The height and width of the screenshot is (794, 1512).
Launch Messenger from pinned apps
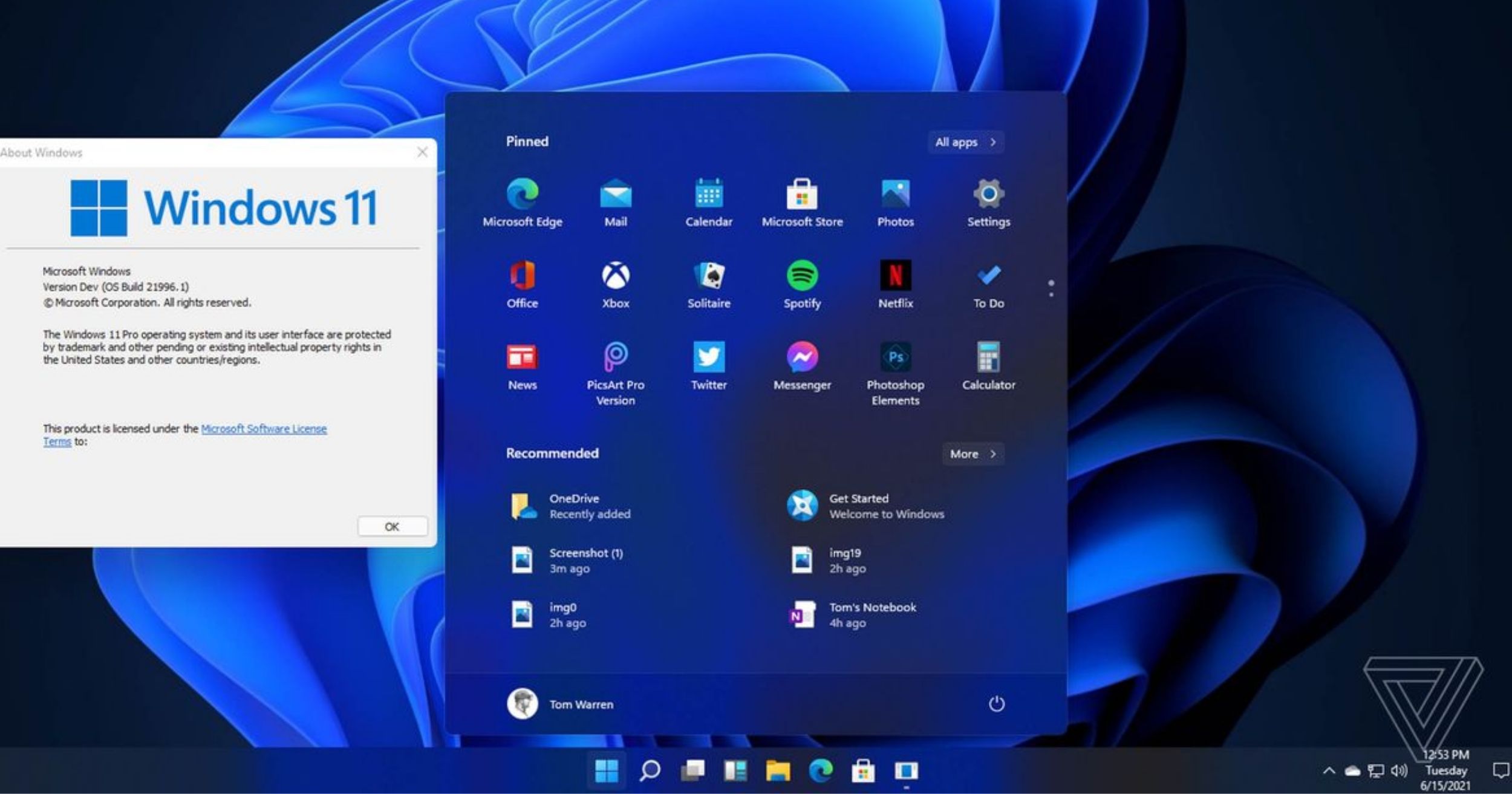(802, 366)
